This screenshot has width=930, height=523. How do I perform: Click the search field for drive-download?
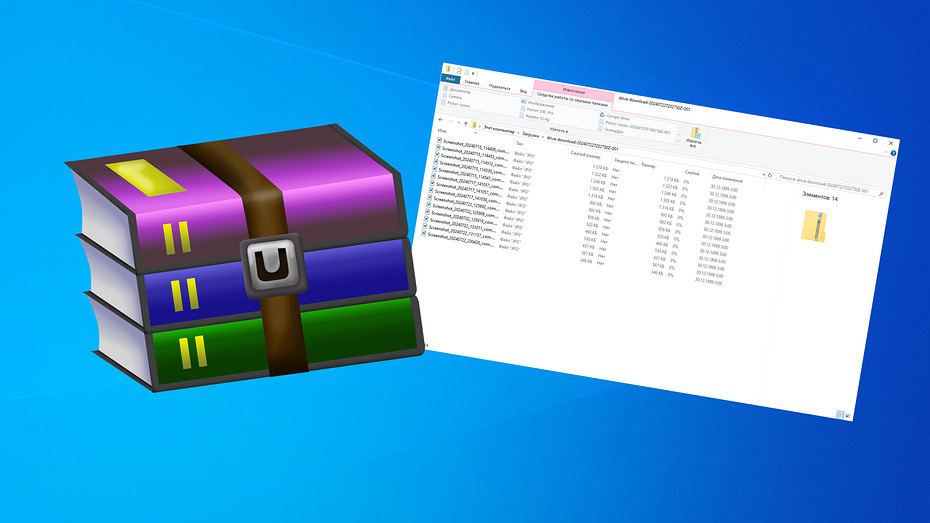(831, 186)
